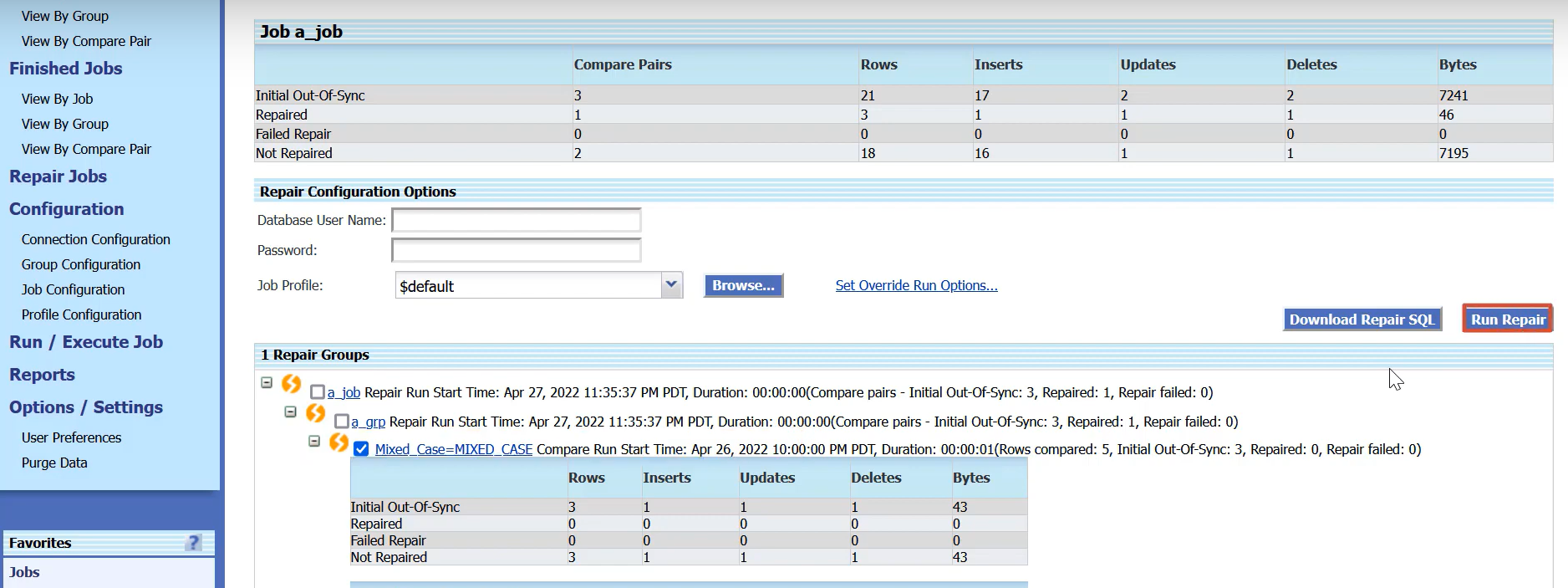This screenshot has width=1568, height=588.
Task: Collapse the Mixed_Case compare pair node
Action: [x=314, y=441]
